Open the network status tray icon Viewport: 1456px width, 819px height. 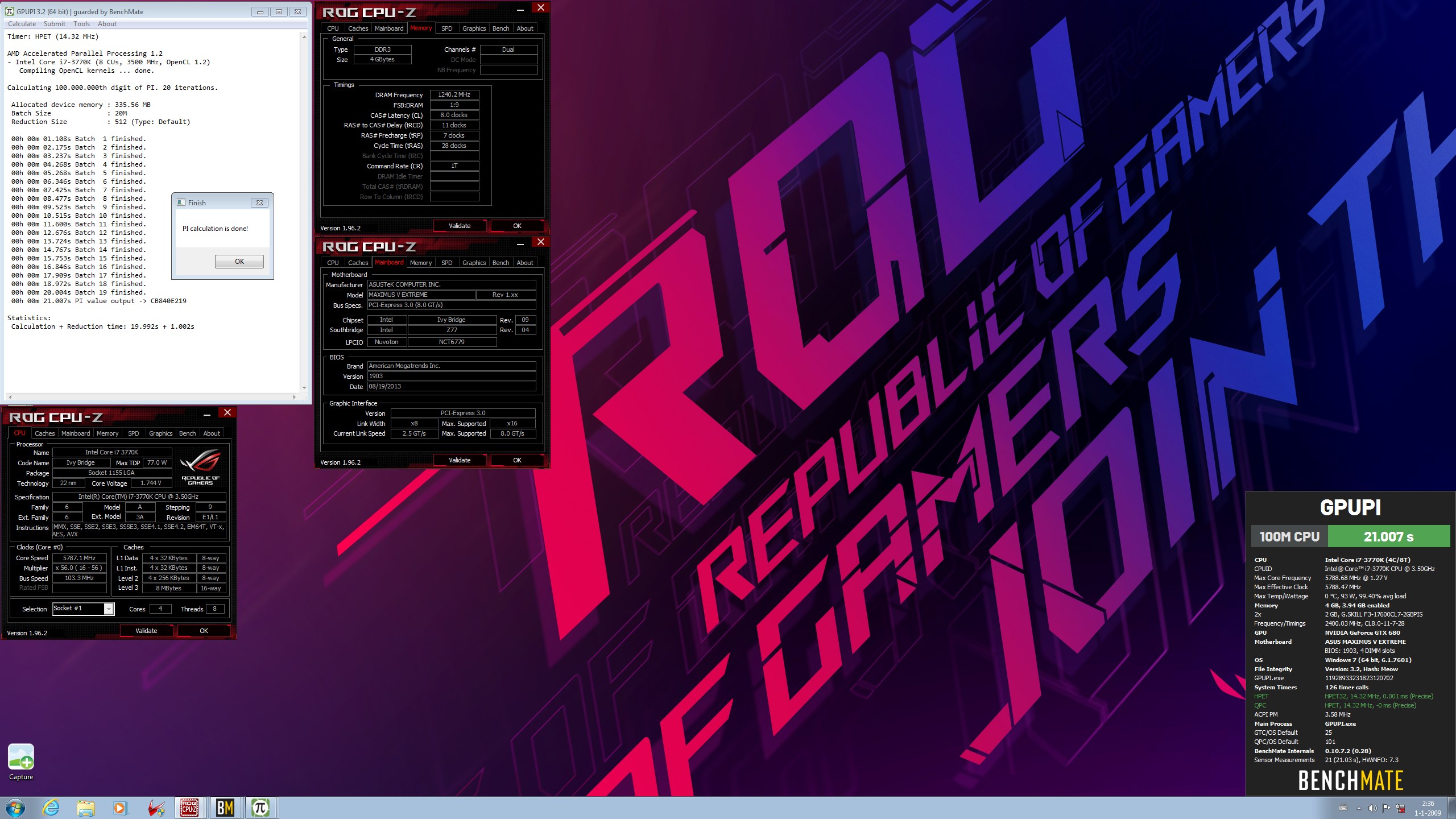[1400, 808]
